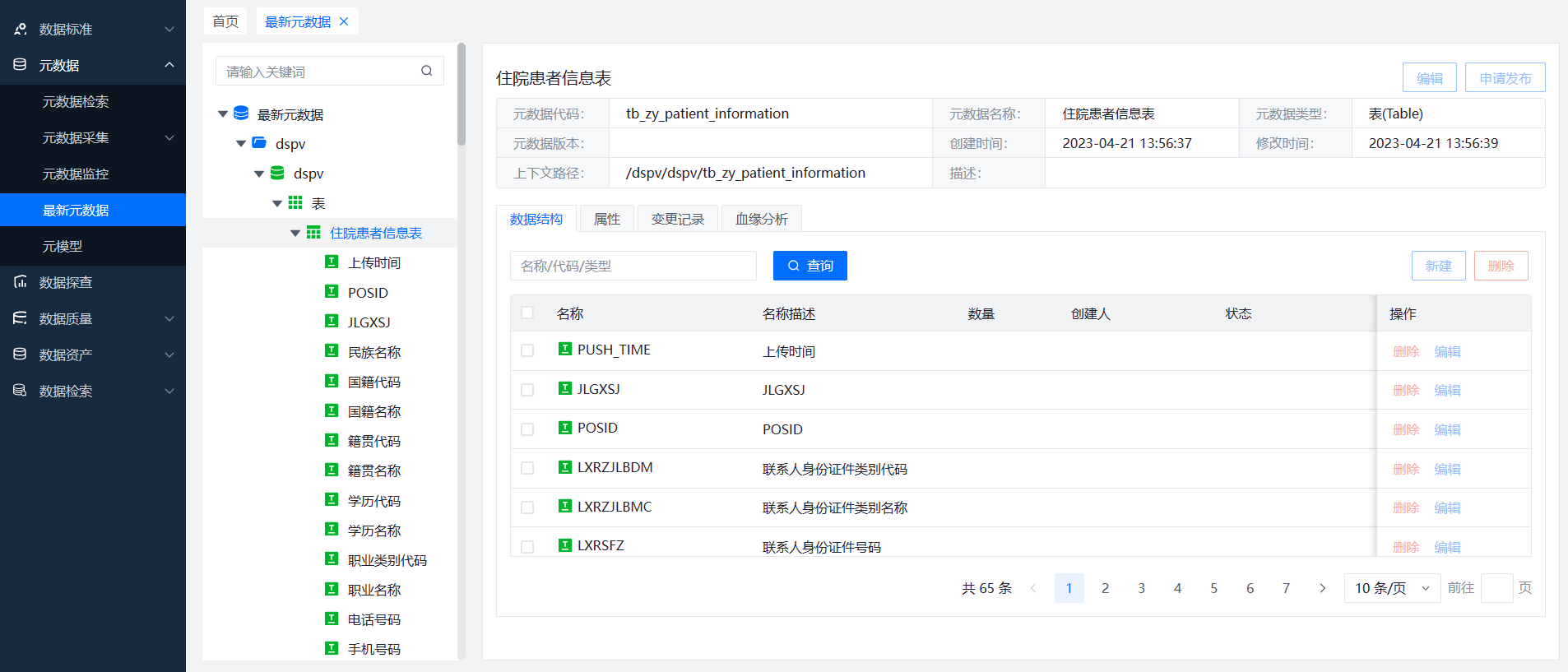Collapse the 表 tree node arrow
This screenshot has width=1568, height=672.
277,203
